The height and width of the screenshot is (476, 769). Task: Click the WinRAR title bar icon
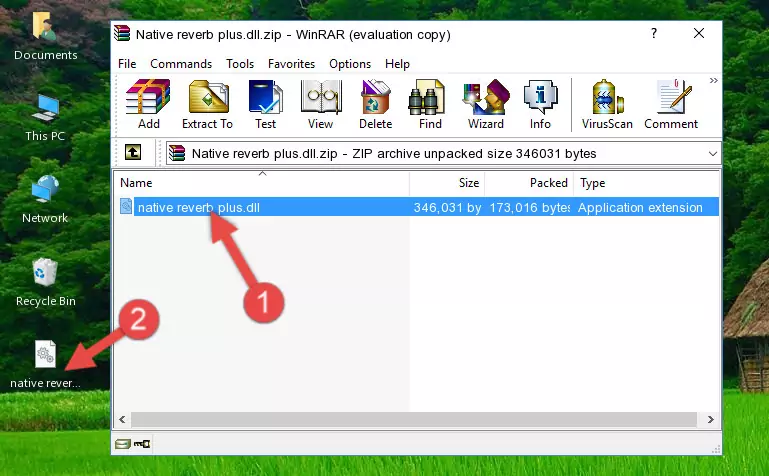(x=122, y=33)
